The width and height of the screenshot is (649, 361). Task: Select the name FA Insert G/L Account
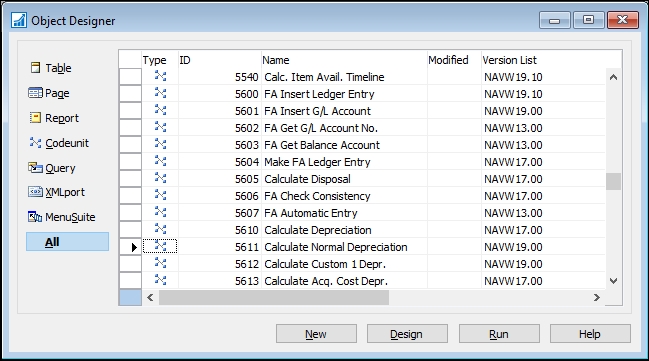317,111
